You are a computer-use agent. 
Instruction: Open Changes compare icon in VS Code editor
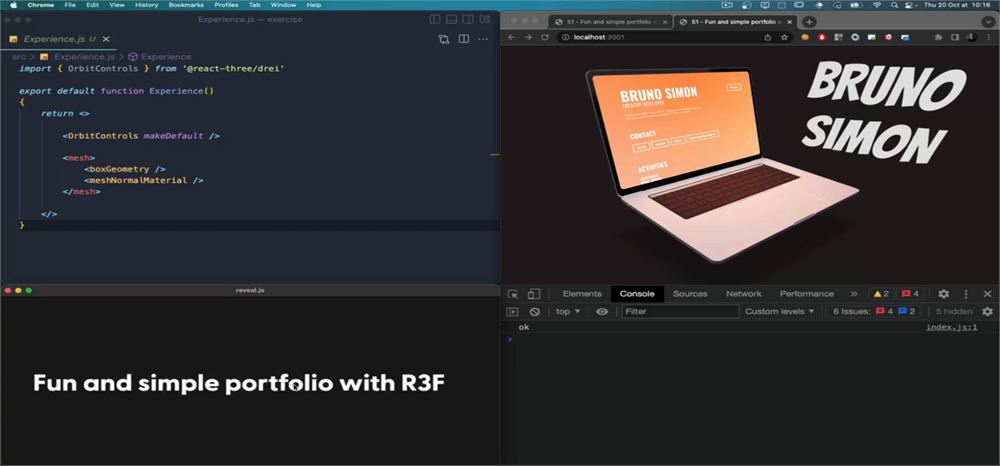[x=444, y=39]
